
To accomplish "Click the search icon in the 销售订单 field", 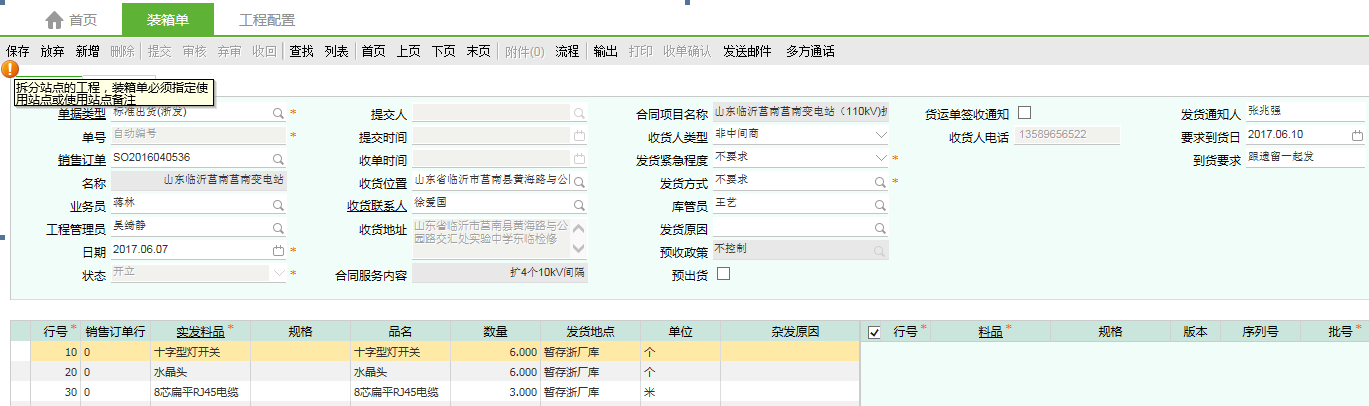I will pos(278,158).
